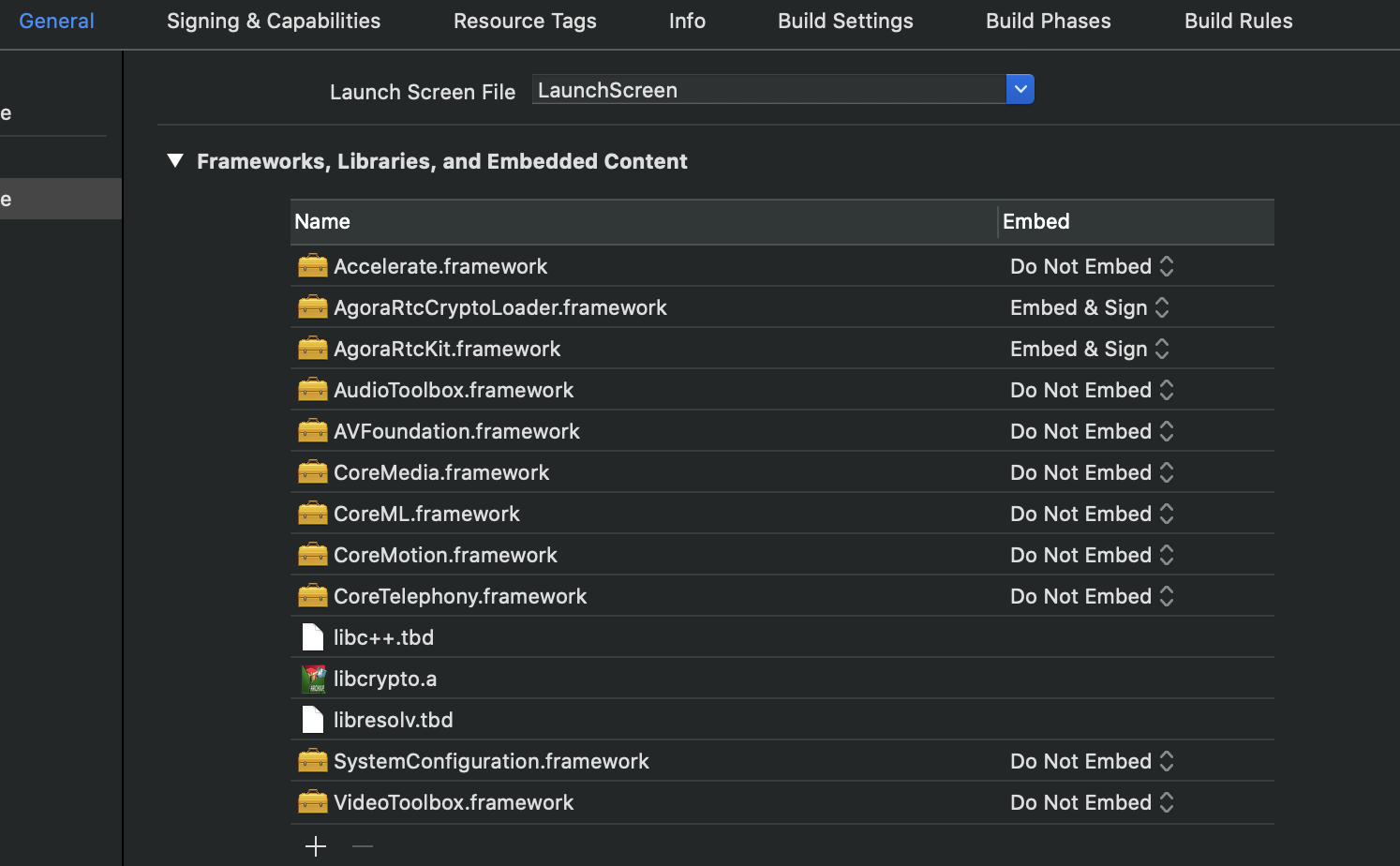The height and width of the screenshot is (866, 1400).
Task: Open embed option for AgoraRtcCryptoLoader.framework
Action: click(1091, 307)
